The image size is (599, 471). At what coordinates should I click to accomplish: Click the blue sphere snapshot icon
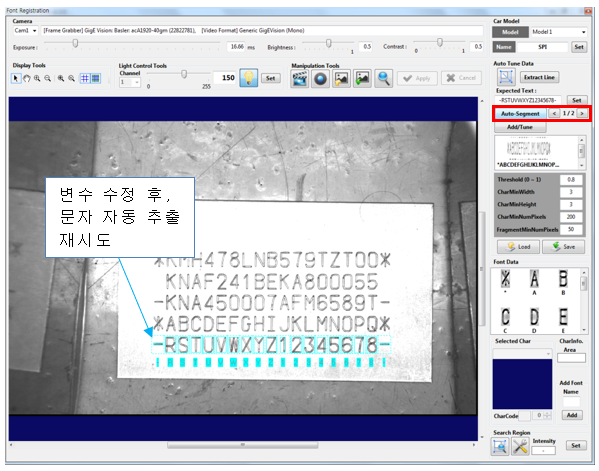320,79
